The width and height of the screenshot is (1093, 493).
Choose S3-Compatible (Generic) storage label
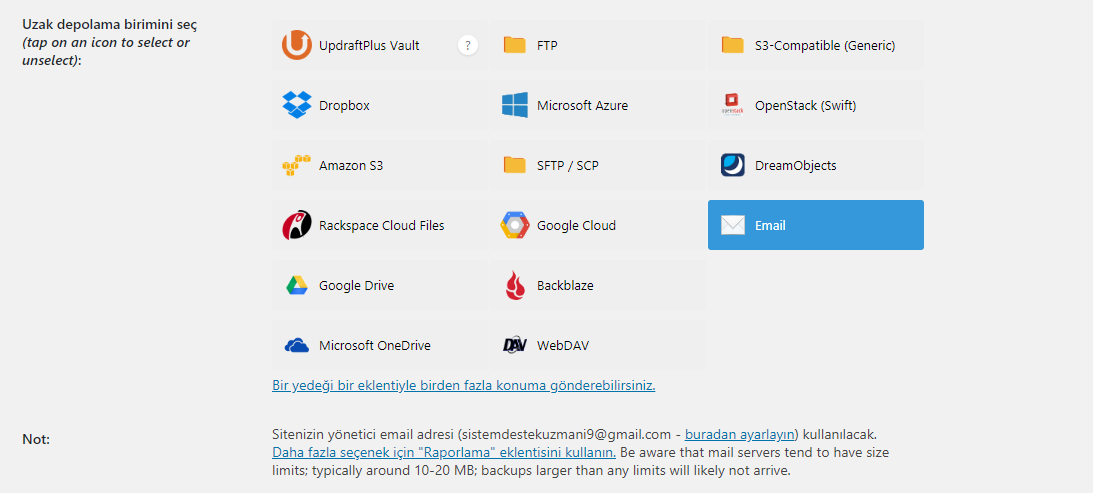[x=825, y=46]
